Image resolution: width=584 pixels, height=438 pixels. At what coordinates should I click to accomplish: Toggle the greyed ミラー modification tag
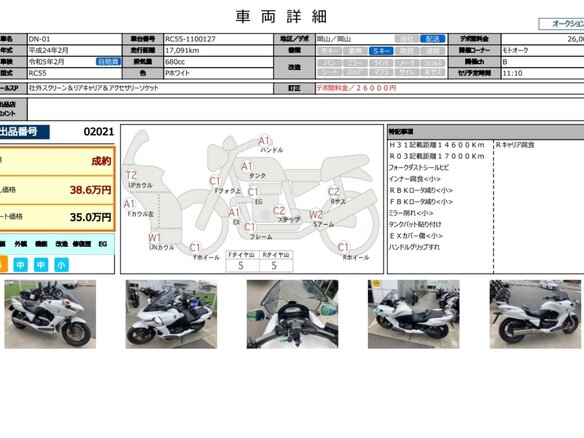pos(355,63)
